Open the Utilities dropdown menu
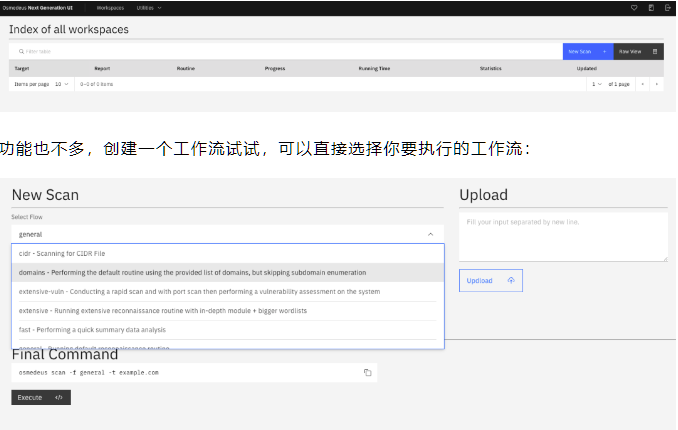The height and width of the screenshot is (430, 678). (x=148, y=7)
